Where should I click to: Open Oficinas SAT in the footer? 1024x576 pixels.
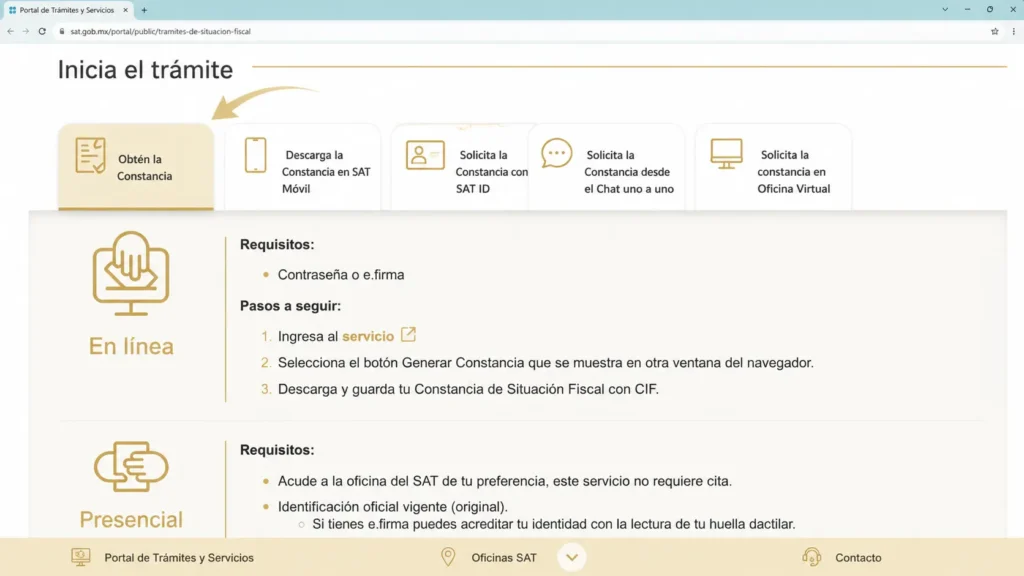coord(504,558)
